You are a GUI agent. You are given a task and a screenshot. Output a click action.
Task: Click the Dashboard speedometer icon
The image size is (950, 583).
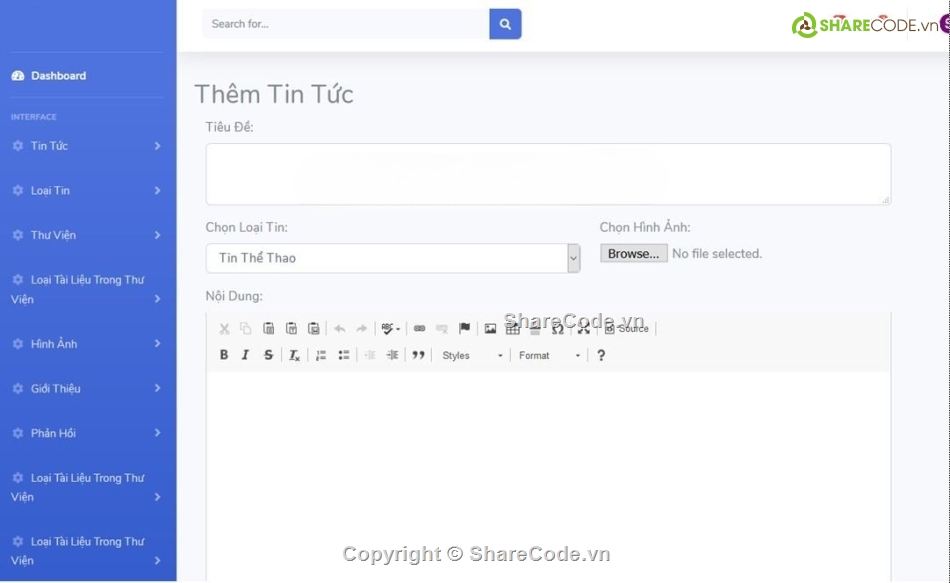tap(18, 76)
